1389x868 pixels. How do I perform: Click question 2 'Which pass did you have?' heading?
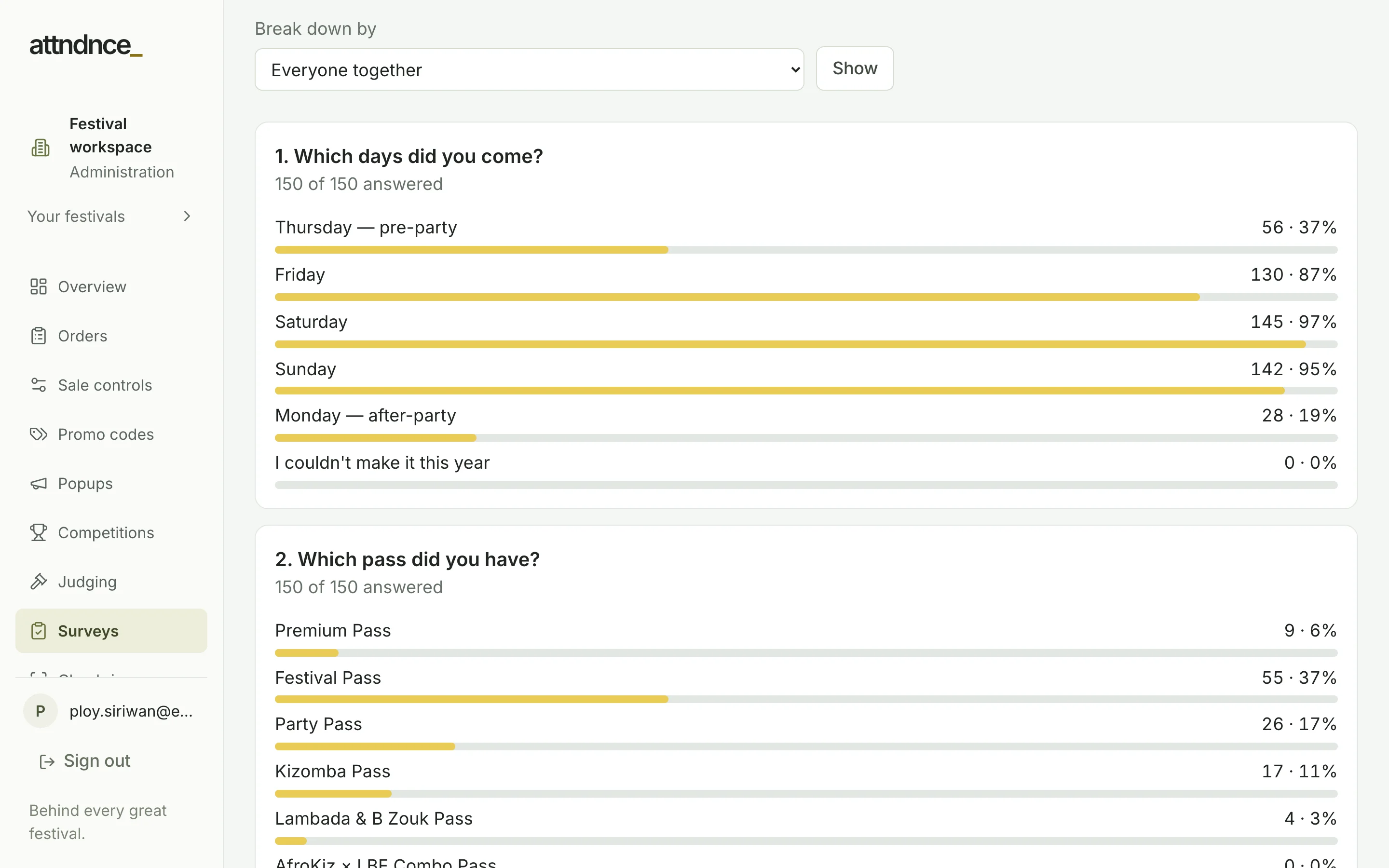408,559
